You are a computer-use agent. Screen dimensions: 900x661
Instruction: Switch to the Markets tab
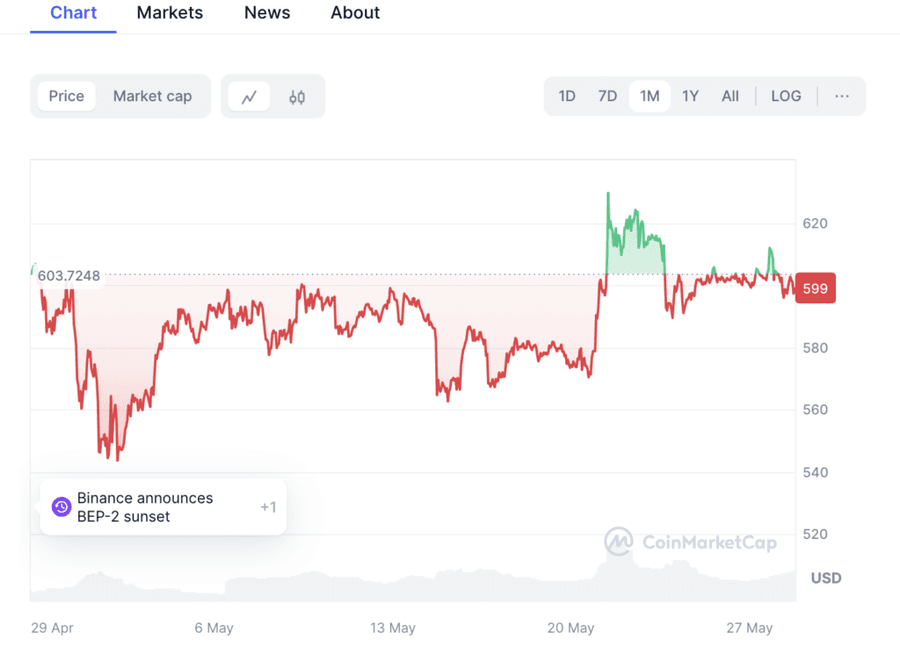[x=169, y=13]
